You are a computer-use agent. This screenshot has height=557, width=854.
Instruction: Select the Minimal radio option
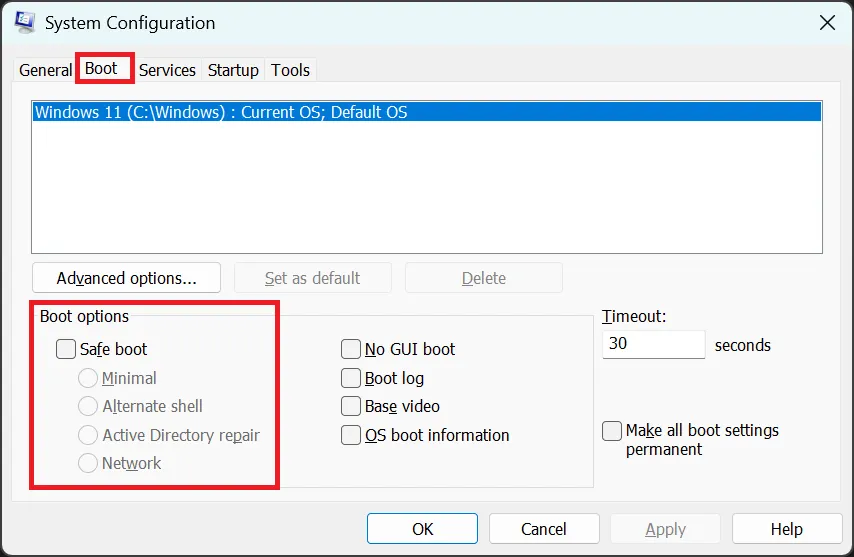[88, 378]
